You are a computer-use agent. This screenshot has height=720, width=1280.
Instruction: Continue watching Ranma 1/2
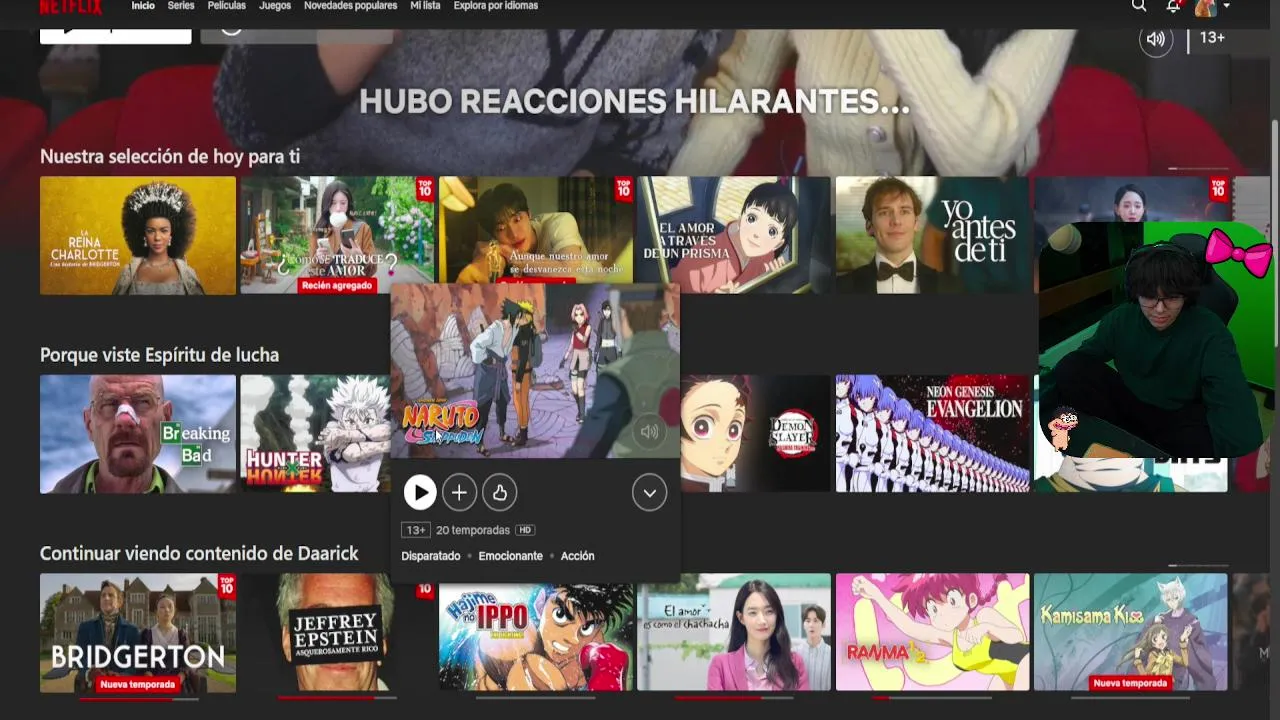click(933, 632)
